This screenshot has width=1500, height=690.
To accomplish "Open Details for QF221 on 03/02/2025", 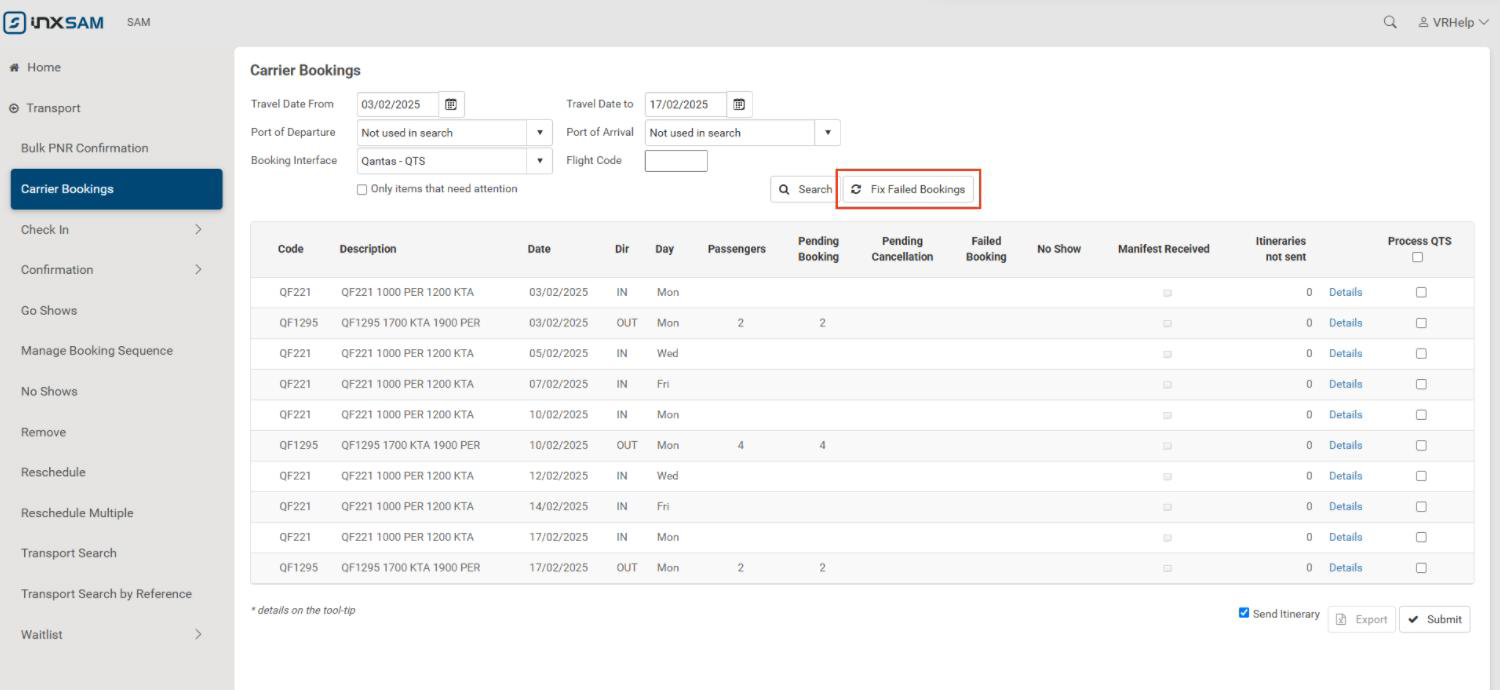I will 1345,292.
